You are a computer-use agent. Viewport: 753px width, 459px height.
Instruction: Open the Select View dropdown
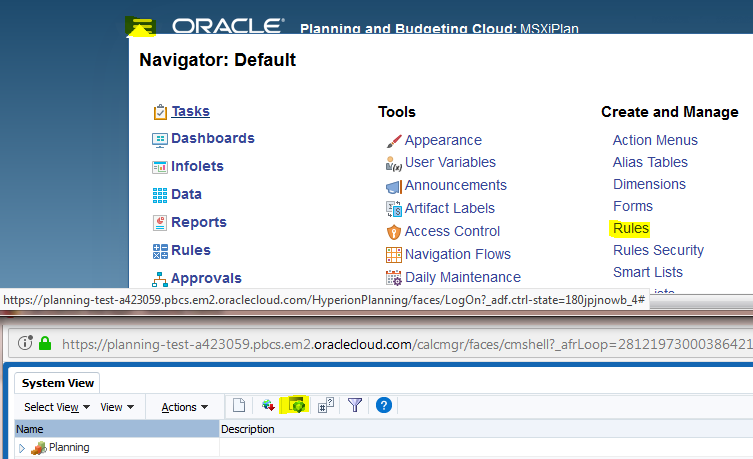(57, 407)
